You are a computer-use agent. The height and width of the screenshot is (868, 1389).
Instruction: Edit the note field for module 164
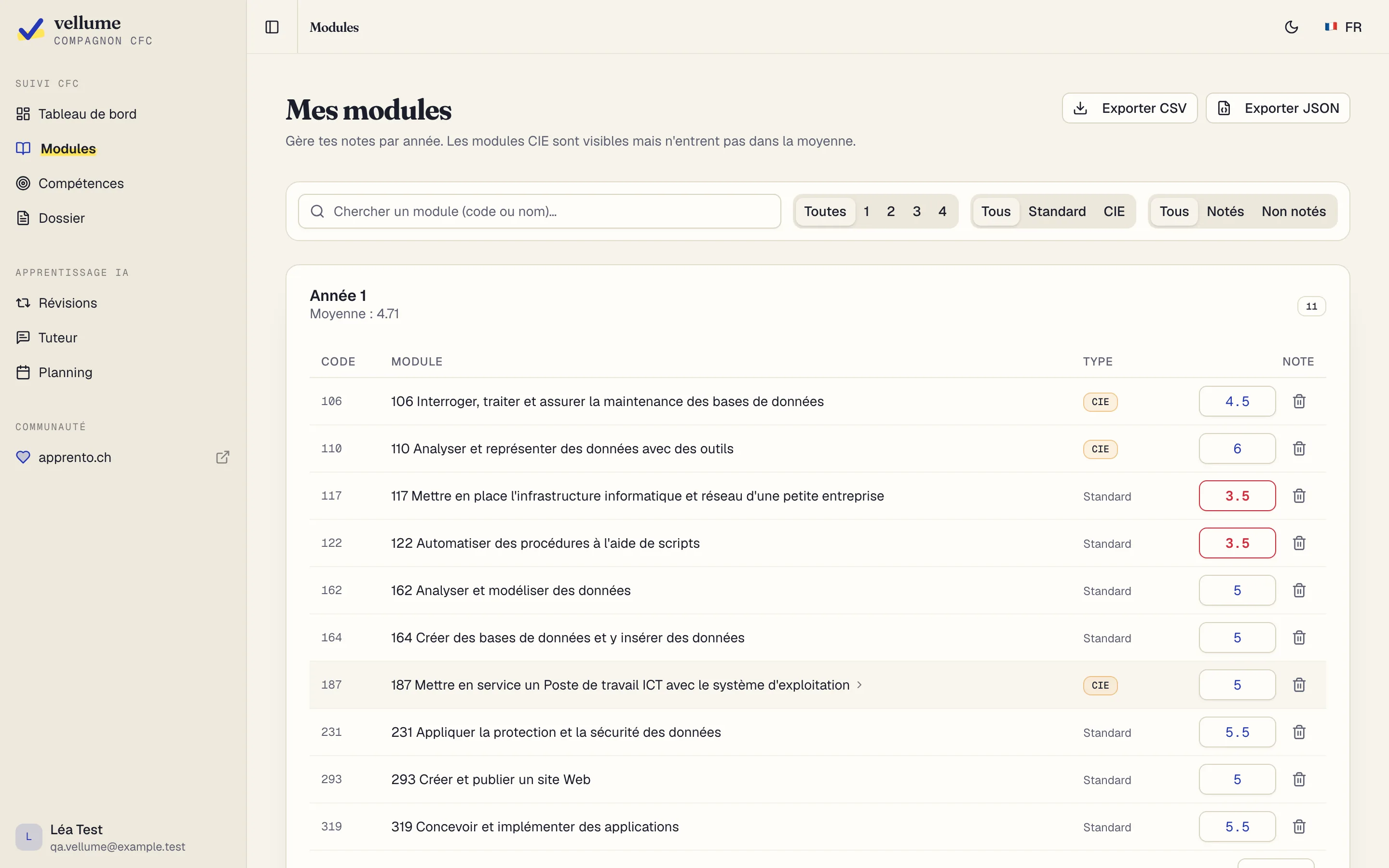(1237, 637)
